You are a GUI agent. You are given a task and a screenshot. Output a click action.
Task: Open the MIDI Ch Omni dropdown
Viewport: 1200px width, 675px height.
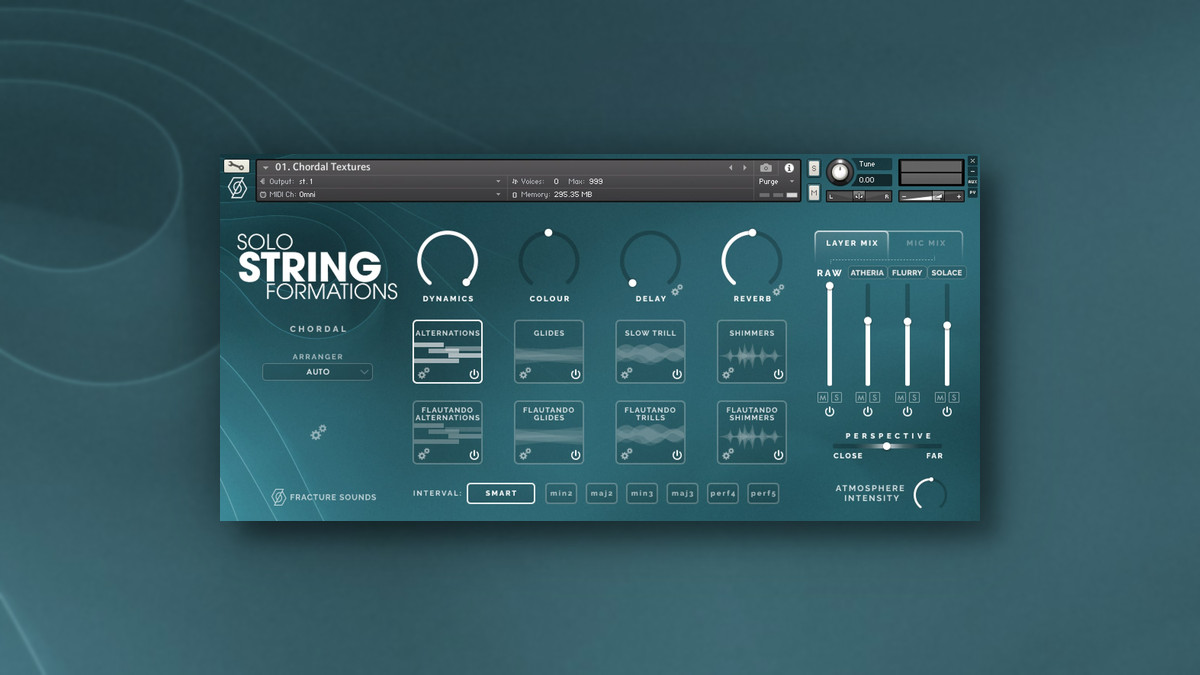[381, 194]
